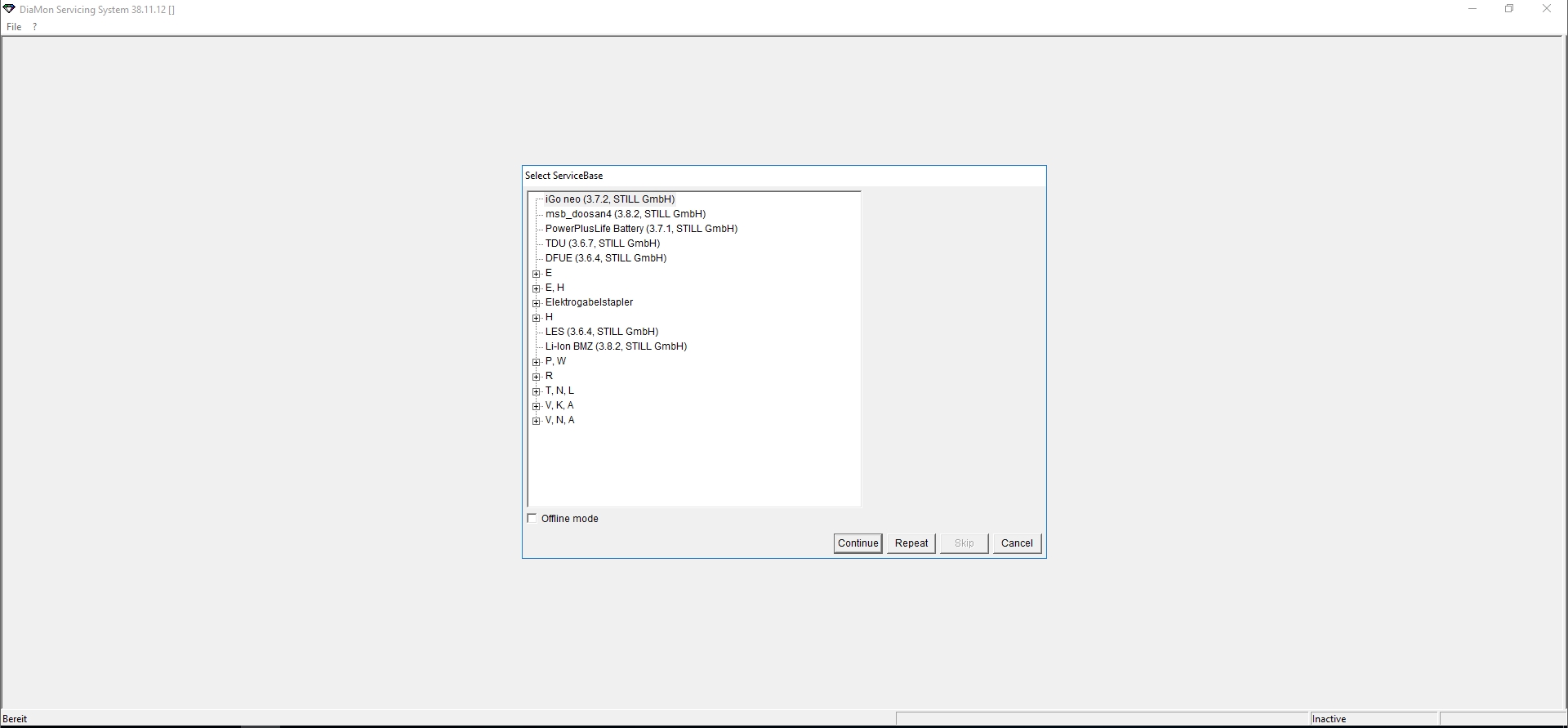
Task: Click the Continue button
Action: (x=857, y=543)
